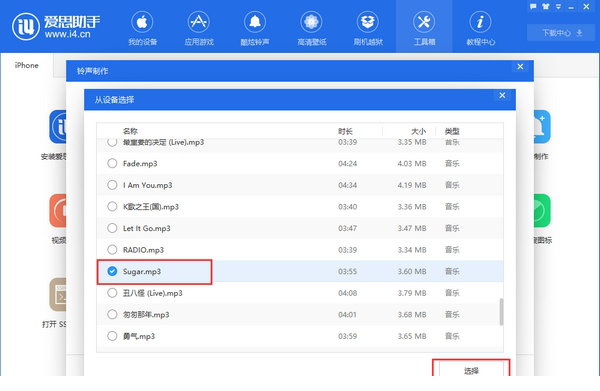Click the Sugar.mp3 file name

click(x=142, y=272)
